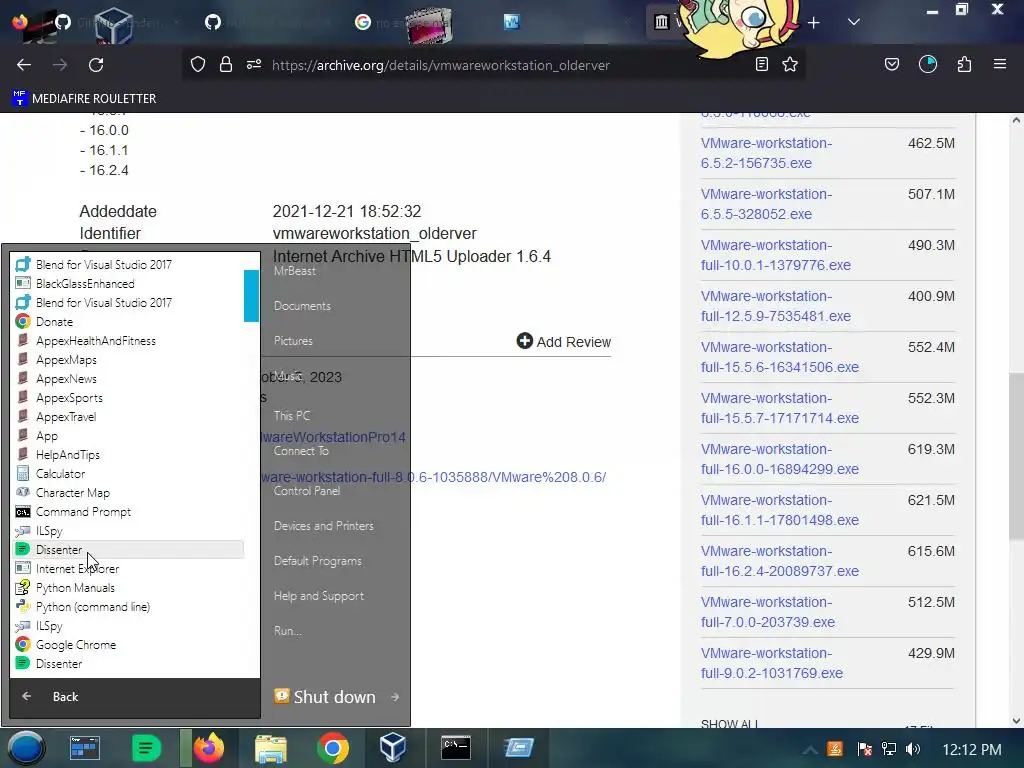Launch Chrome from the taskbar
Viewport: 1024px width, 768px height.
332,748
